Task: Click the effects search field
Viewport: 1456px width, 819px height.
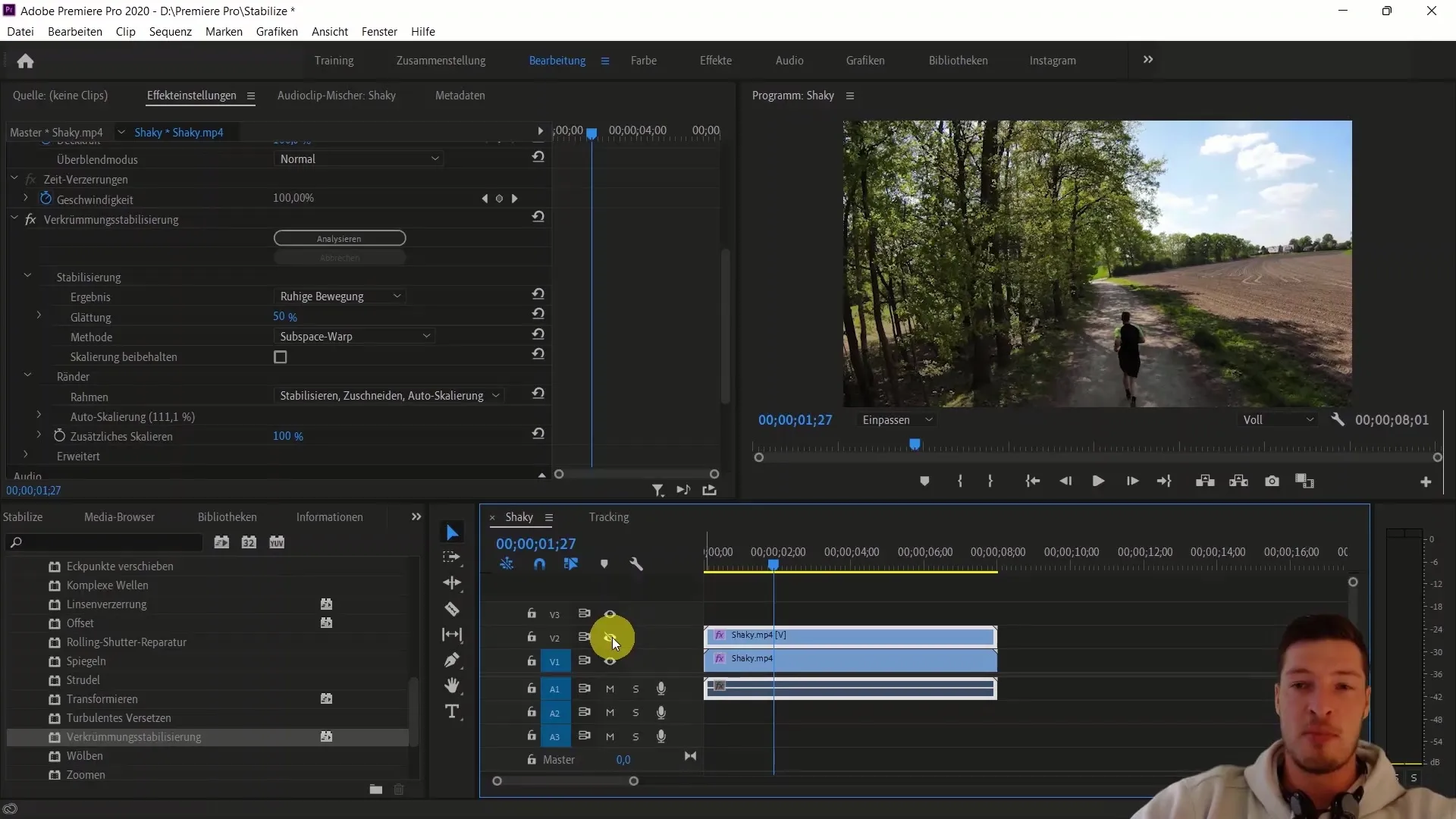Action: (x=105, y=542)
